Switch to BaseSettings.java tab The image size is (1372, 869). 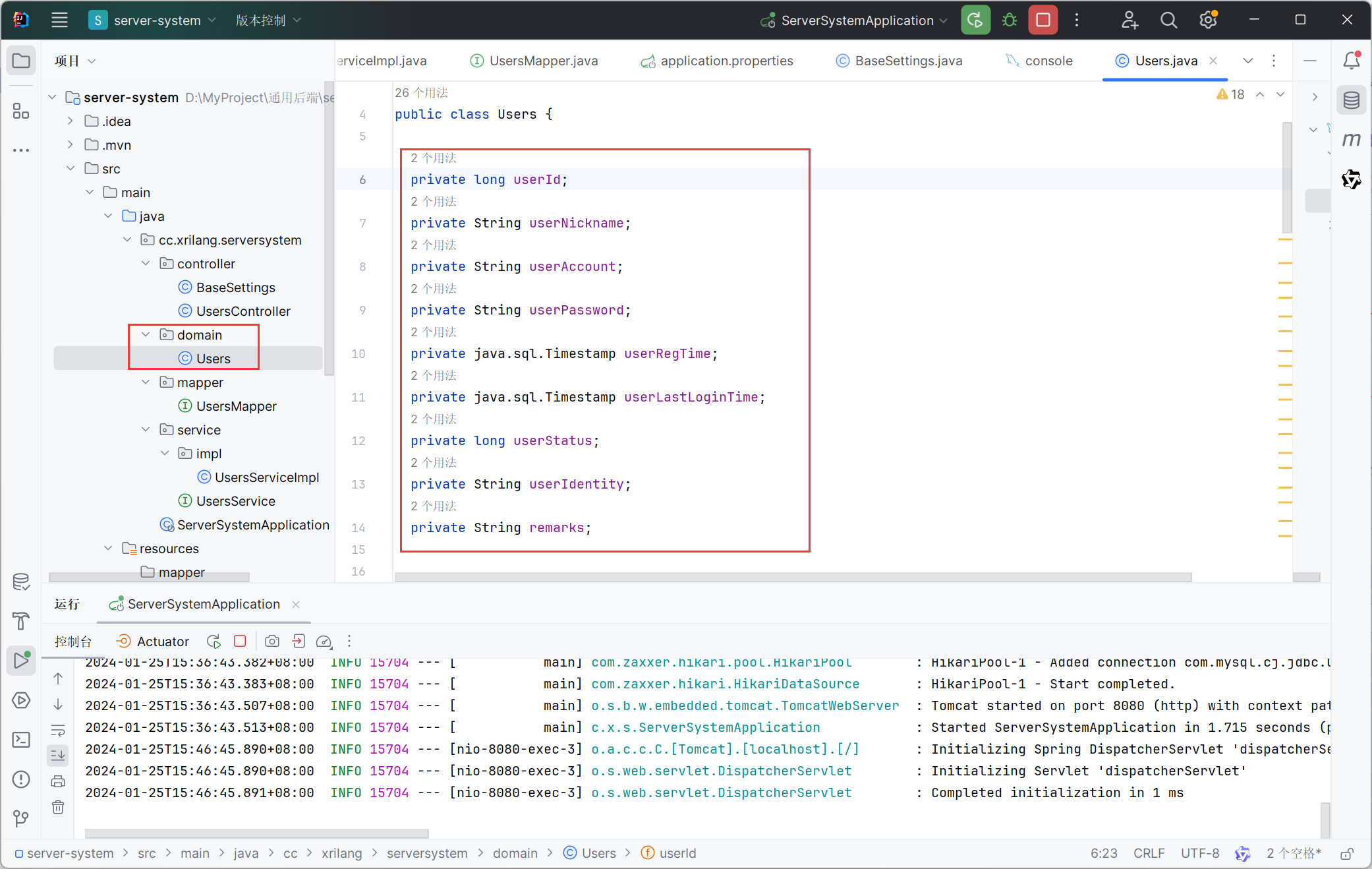(900, 61)
